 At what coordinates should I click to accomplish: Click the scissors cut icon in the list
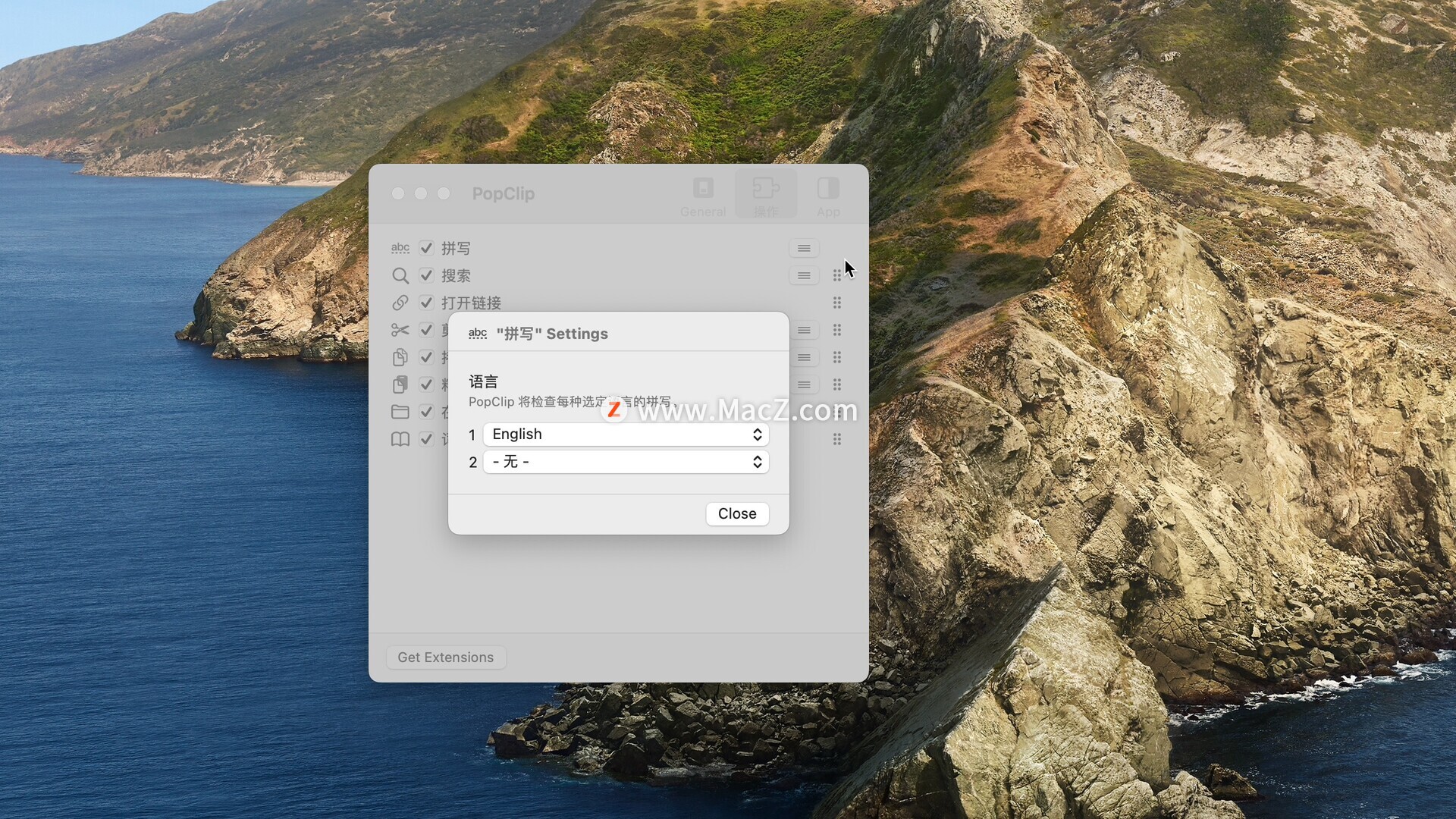[x=400, y=330]
